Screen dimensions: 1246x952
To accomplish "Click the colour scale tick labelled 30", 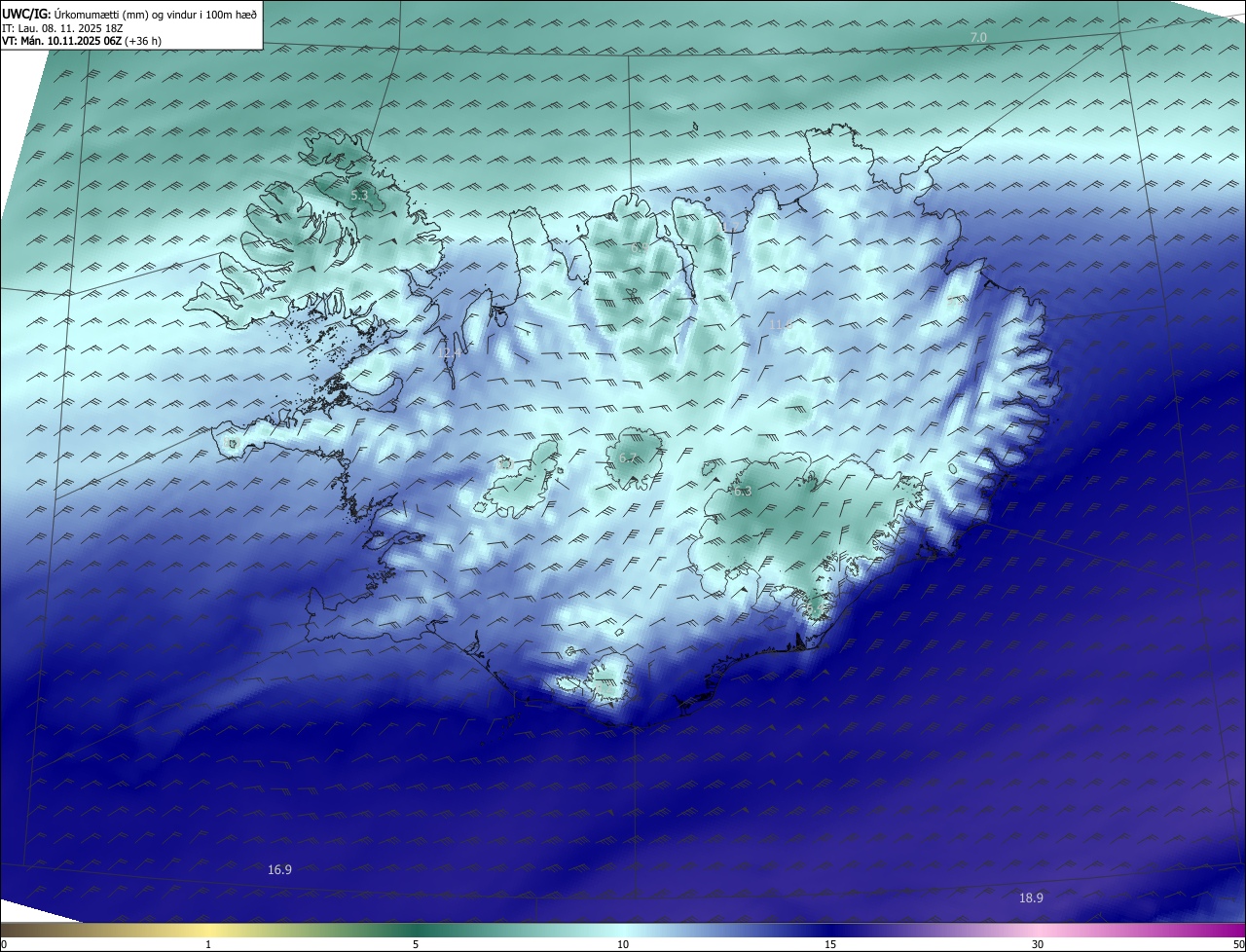I will point(1038,944).
